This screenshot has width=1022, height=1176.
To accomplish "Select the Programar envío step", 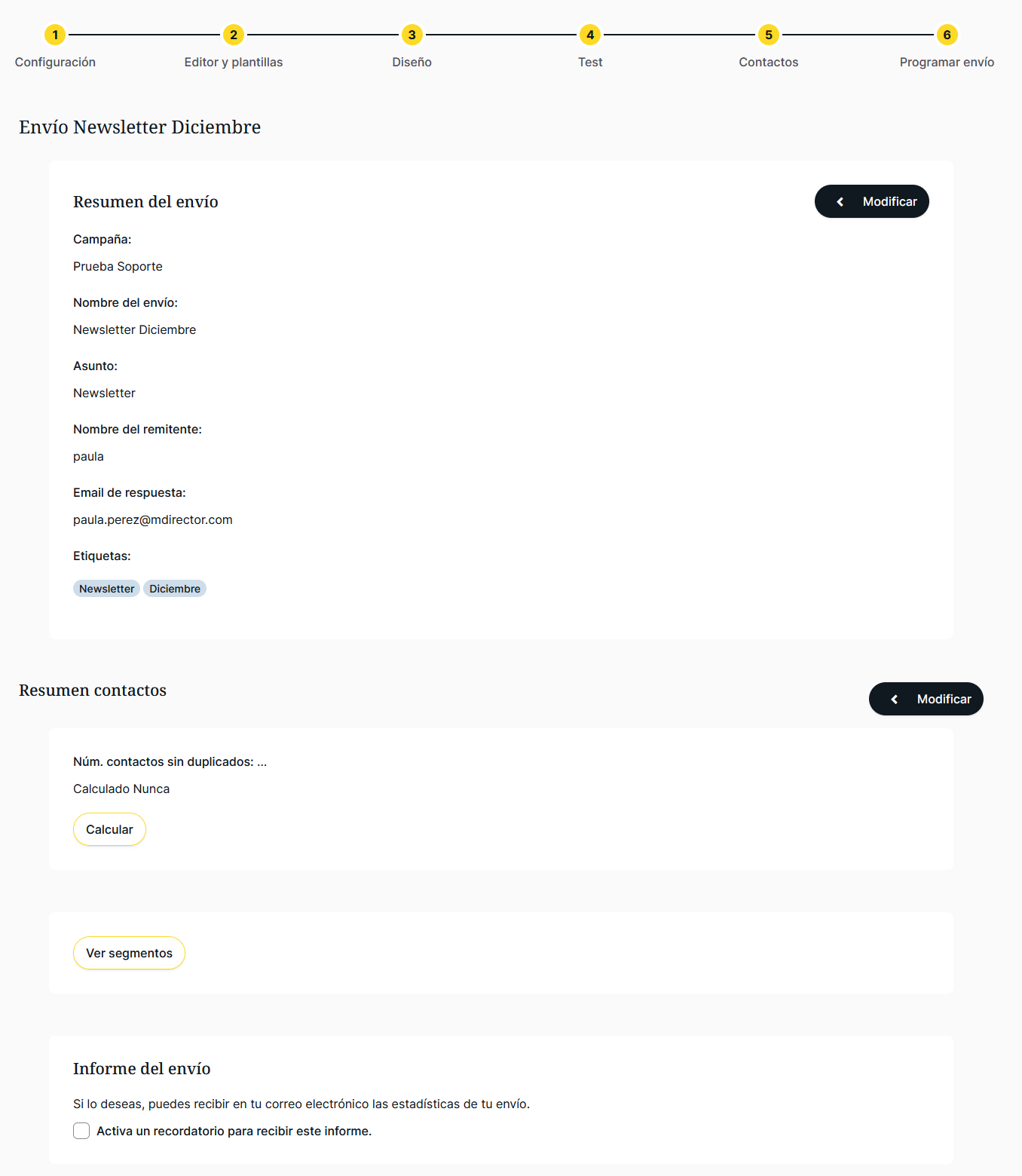I will [947, 63].
